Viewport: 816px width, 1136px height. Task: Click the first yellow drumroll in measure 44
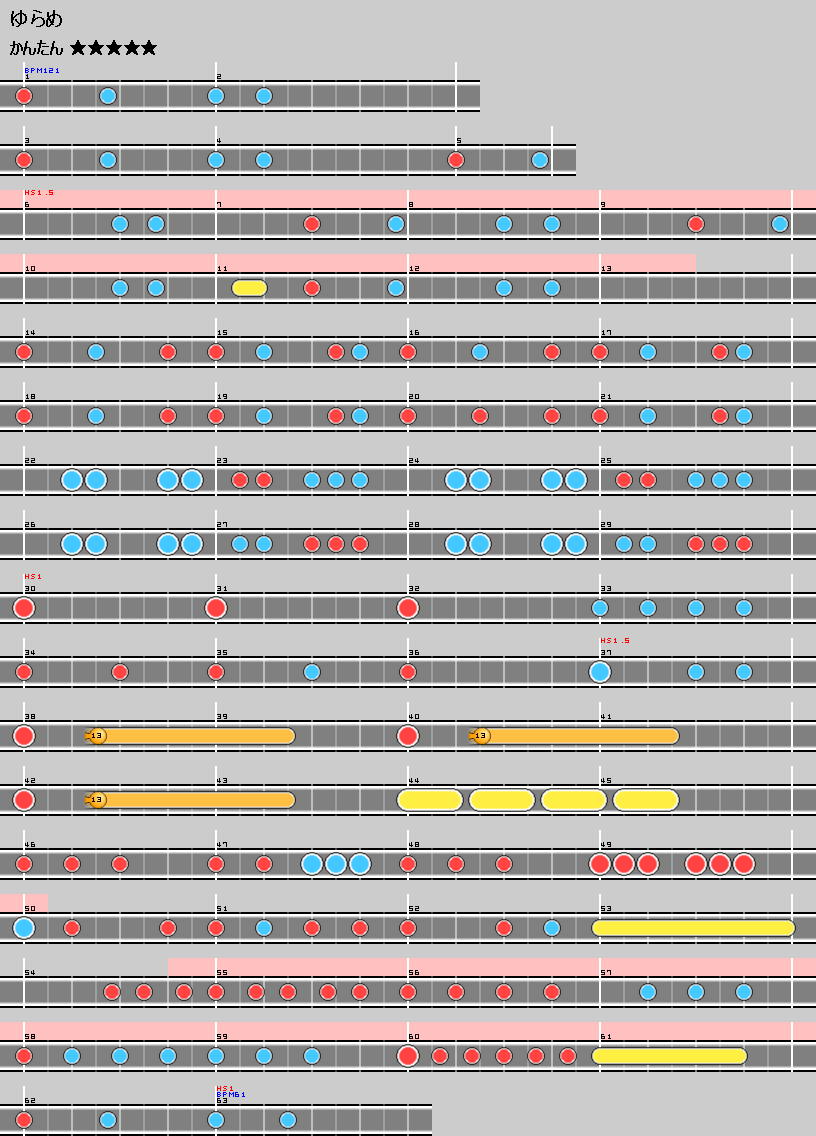[430, 800]
